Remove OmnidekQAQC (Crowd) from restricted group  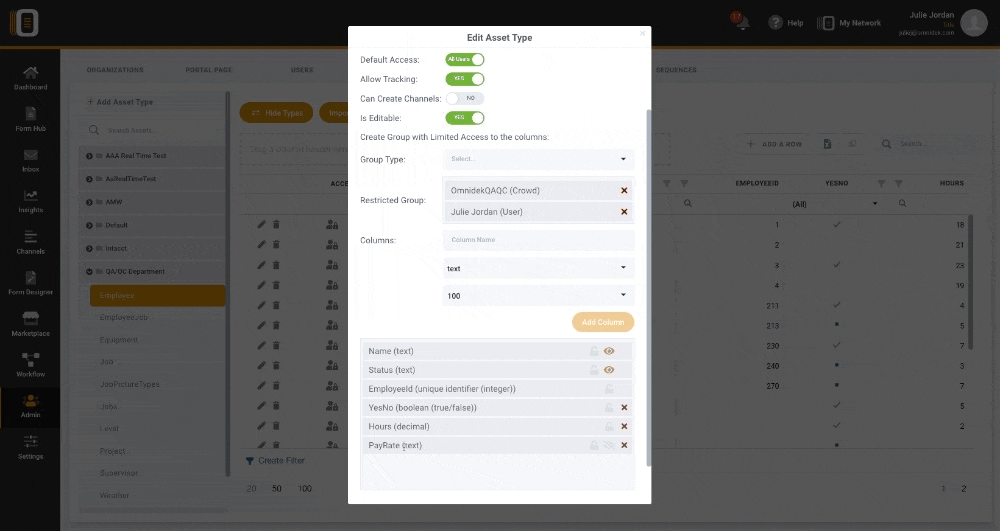coord(624,190)
